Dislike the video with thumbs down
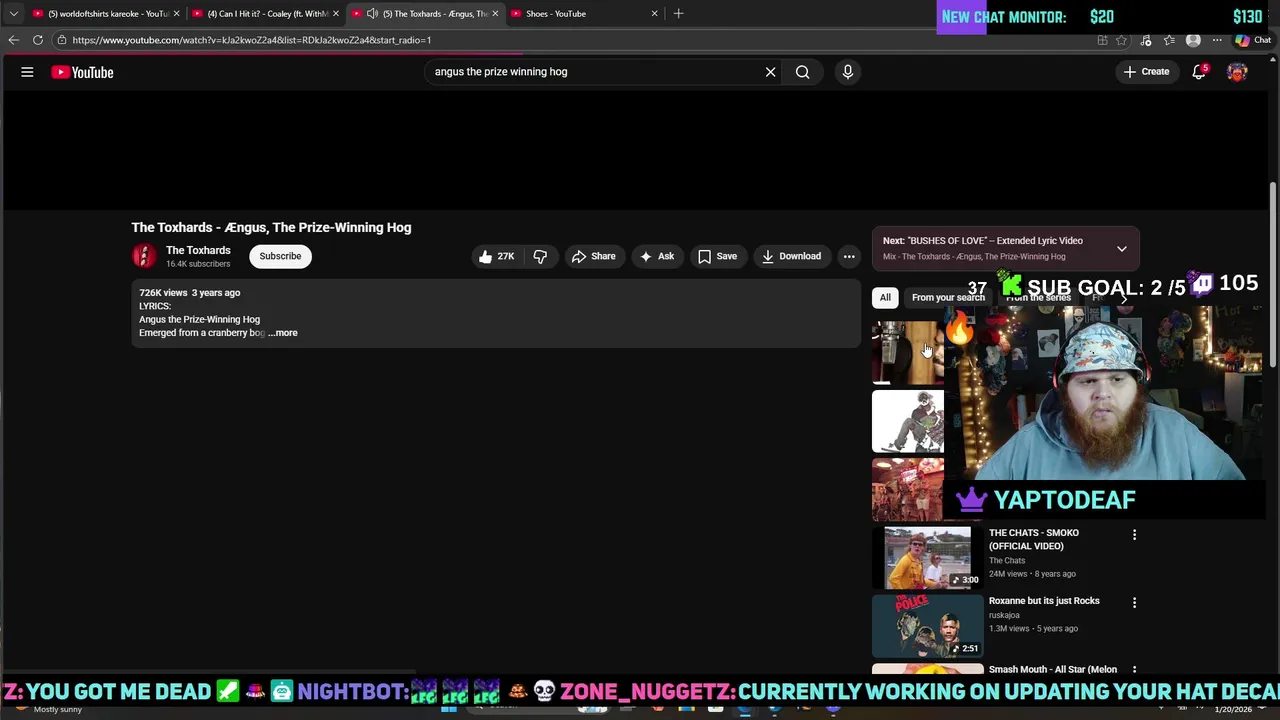The image size is (1280, 720). click(540, 256)
